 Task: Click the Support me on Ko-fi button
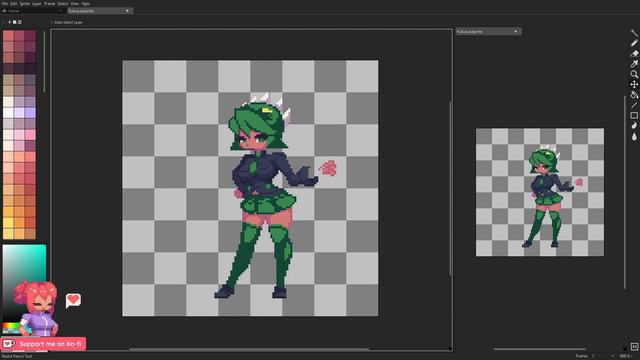(43, 344)
